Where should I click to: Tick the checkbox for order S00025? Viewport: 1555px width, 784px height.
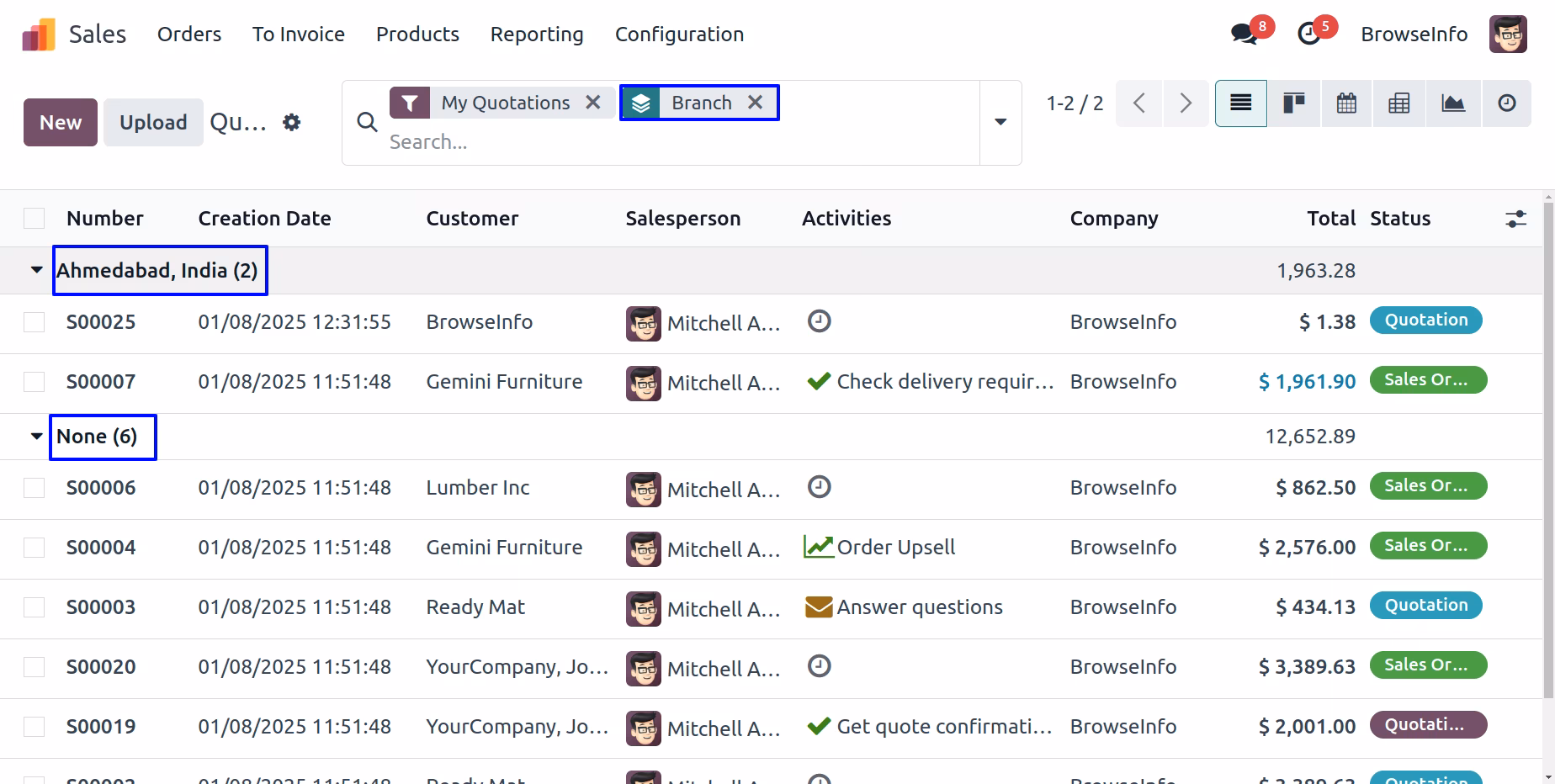click(x=34, y=322)
